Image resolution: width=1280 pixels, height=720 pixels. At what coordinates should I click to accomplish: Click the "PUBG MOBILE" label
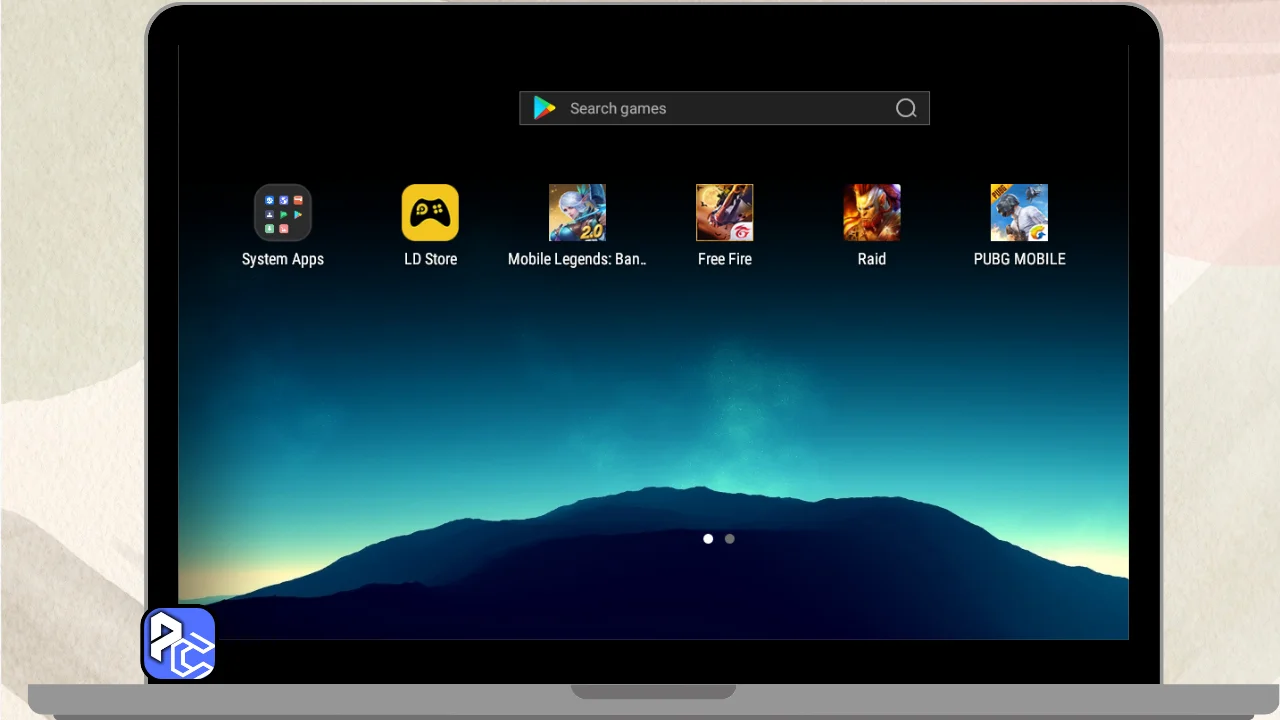click(1019, 259)
